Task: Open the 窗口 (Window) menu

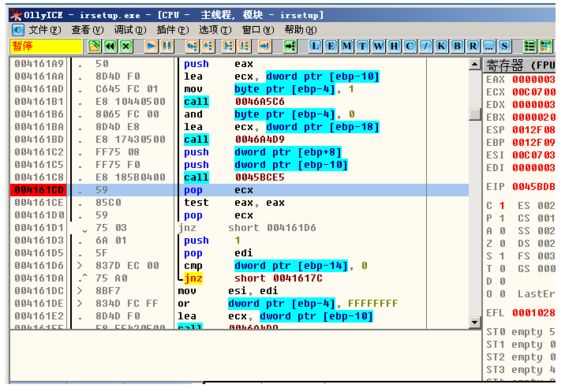Action: (258, 30)
